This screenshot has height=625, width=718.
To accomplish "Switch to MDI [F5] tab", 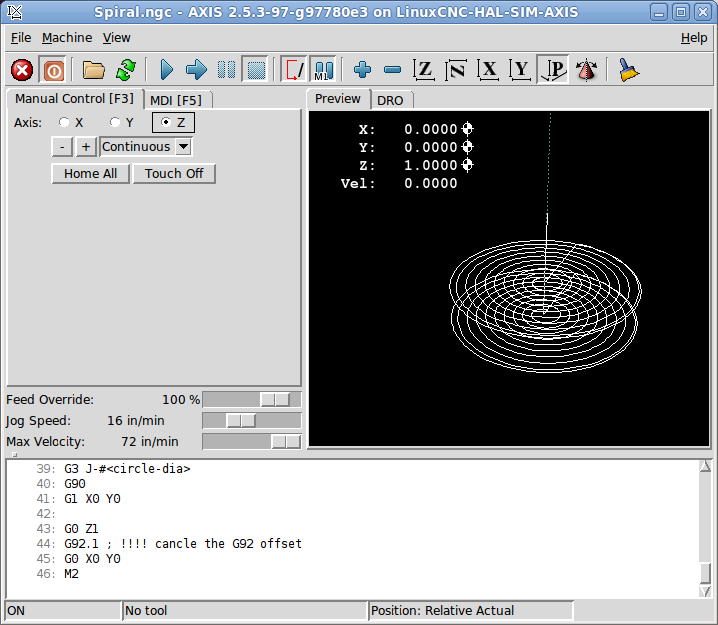I will [176, 100].
